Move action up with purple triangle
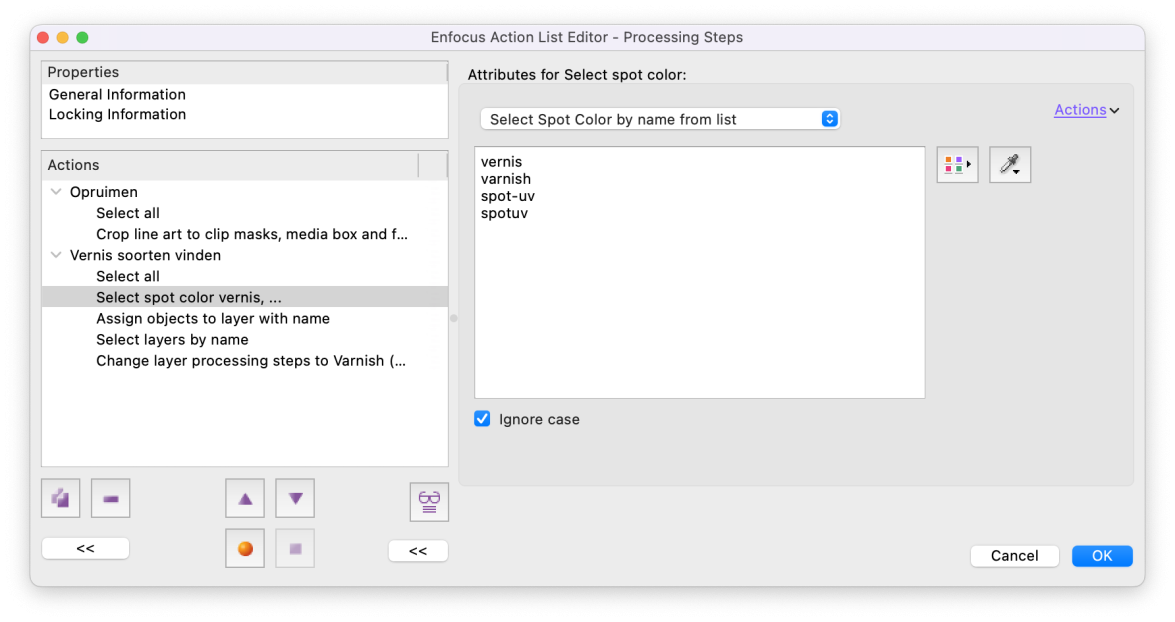The height and width of the screenshot is (622, 1175). 245,498
